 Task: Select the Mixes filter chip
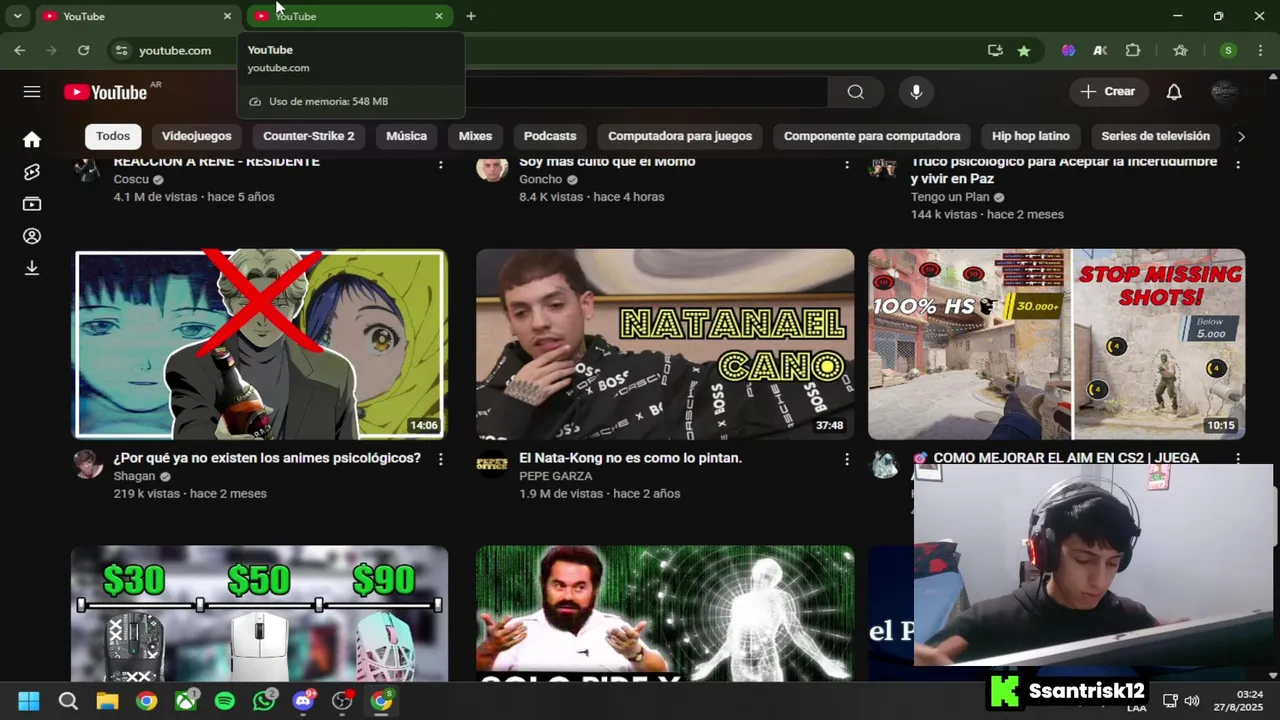[475, 136]
